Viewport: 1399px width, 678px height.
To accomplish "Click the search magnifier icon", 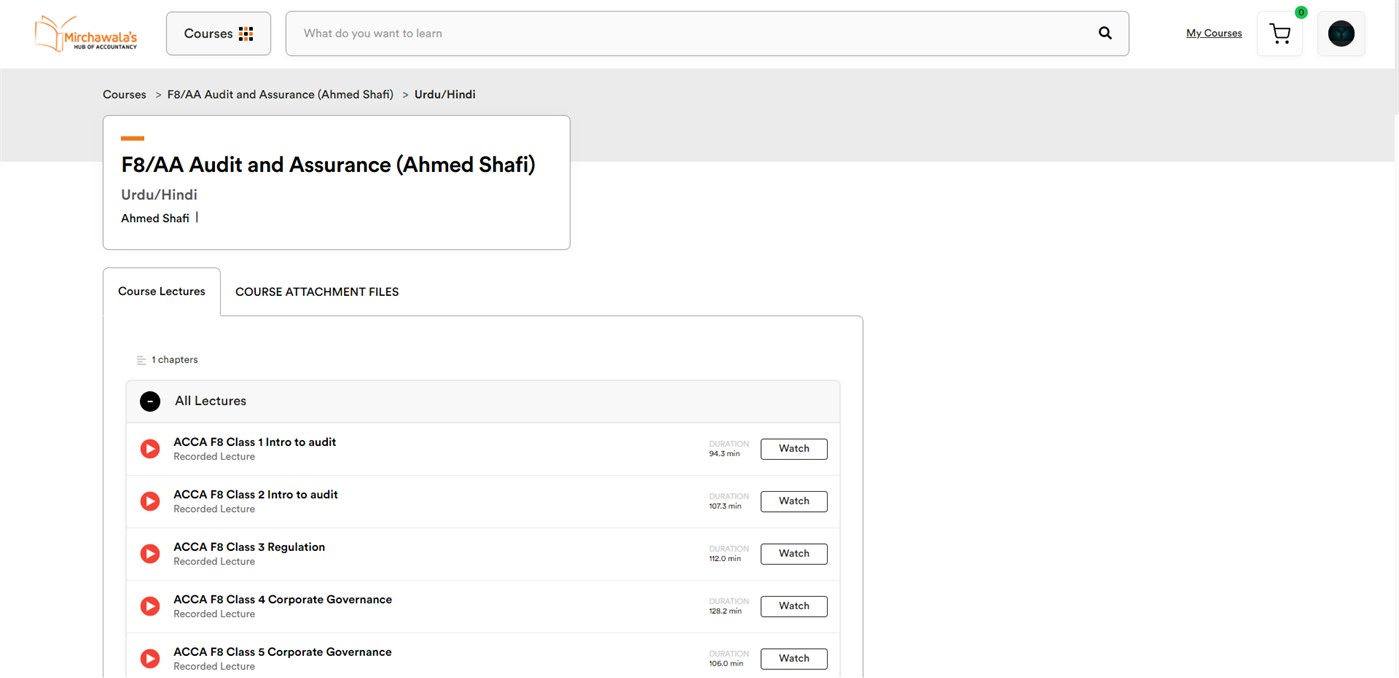I will point(1105,33).
